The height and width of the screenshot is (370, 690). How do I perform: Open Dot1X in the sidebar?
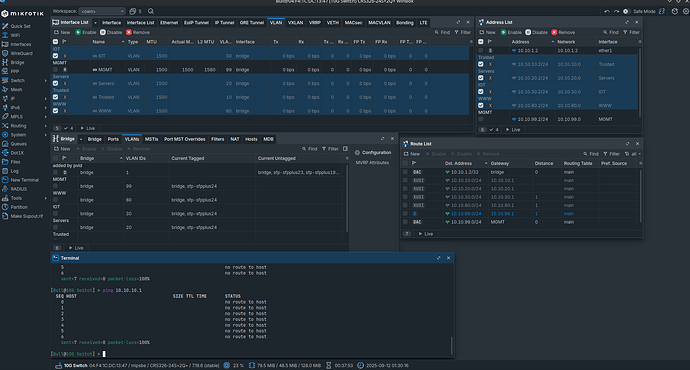pyautogui.click(x=13, y=153)
